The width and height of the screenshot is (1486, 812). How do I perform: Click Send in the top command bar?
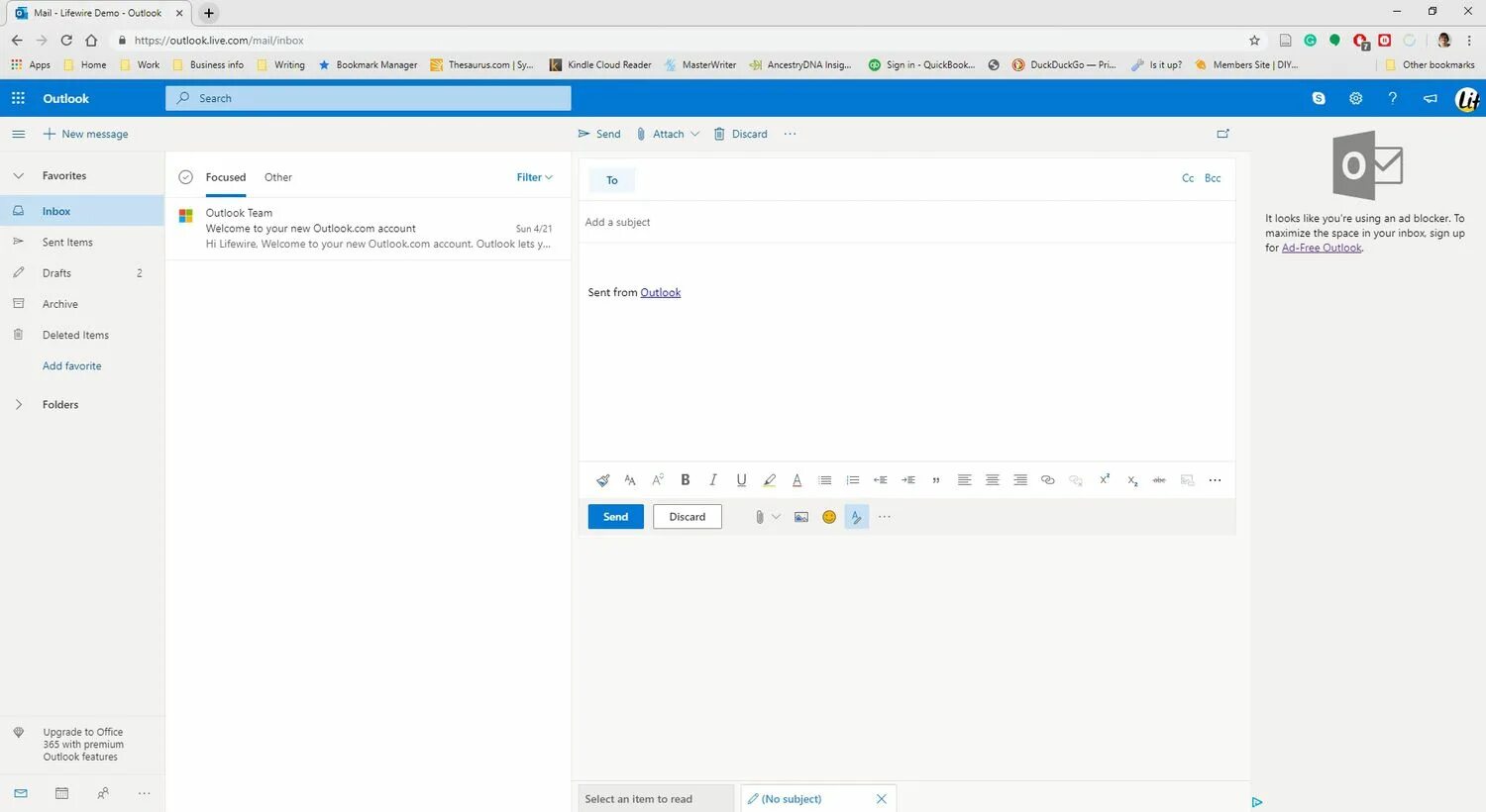click(599, 134)
